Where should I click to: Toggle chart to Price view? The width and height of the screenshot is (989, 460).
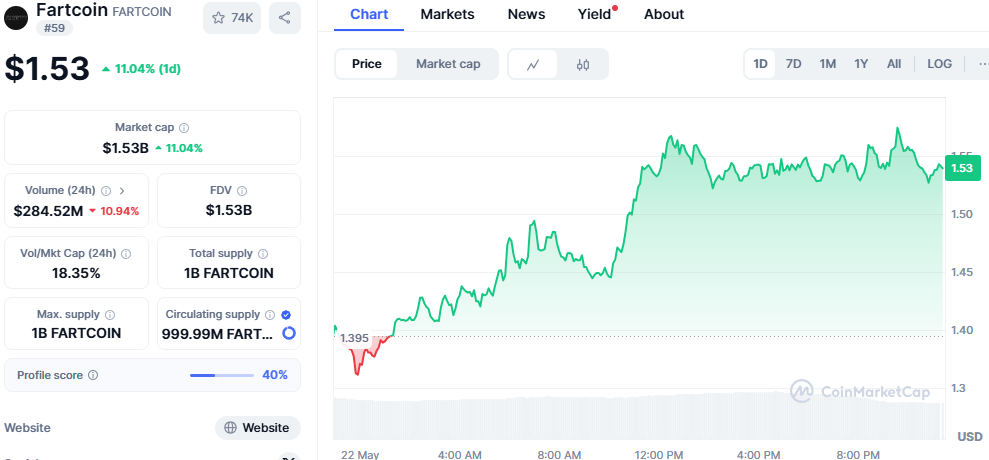coord(366,64)
